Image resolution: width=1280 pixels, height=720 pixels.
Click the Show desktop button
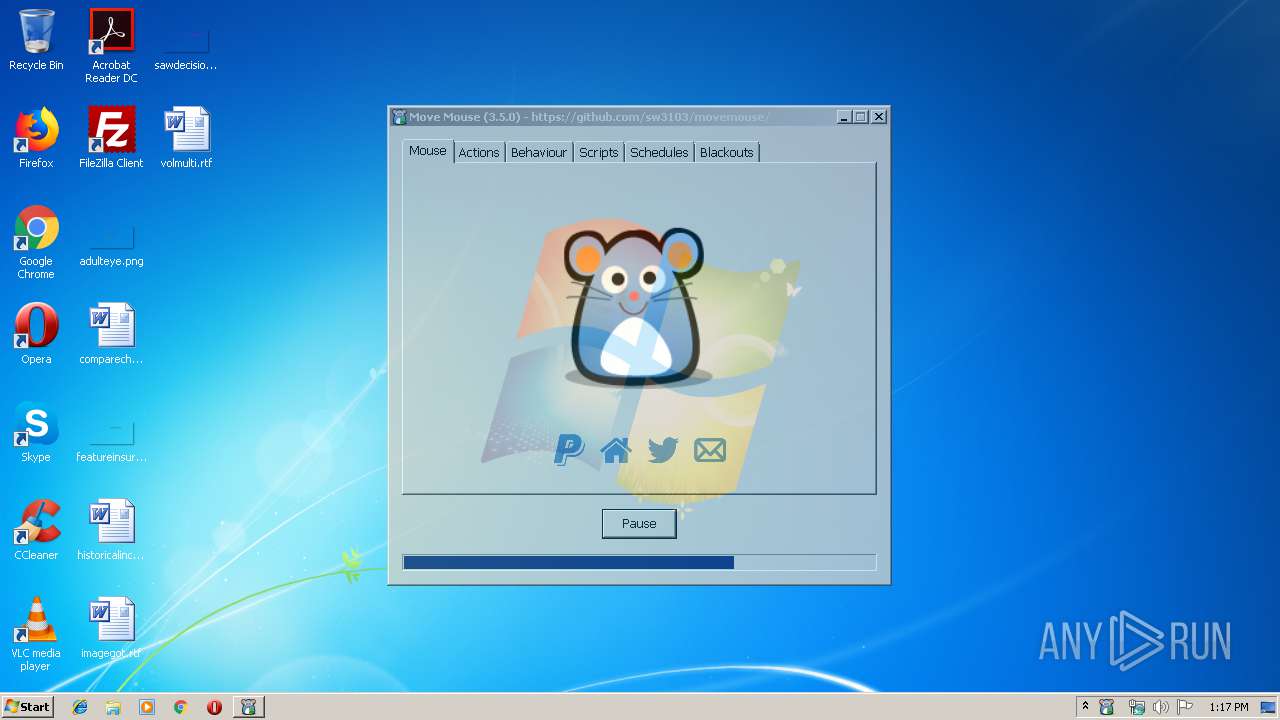click(x=1270, y=707)
